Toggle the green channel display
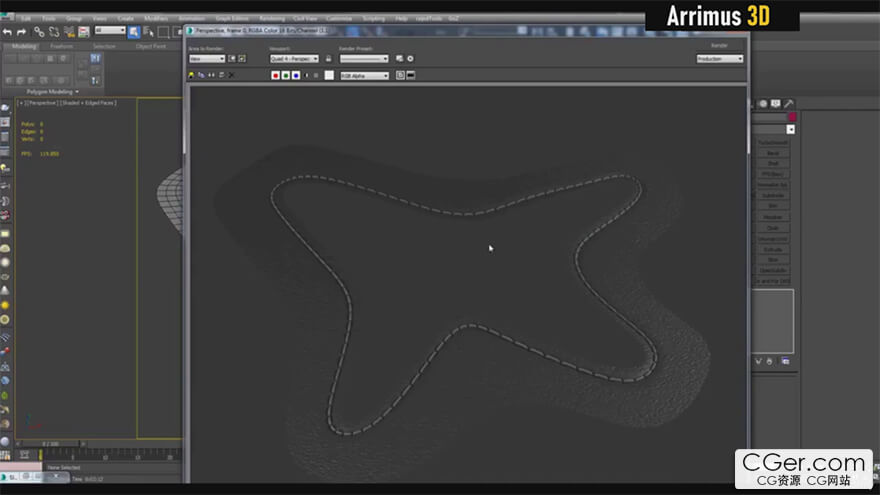Screen dimensions: 880x495 click(x=286, y=75)
